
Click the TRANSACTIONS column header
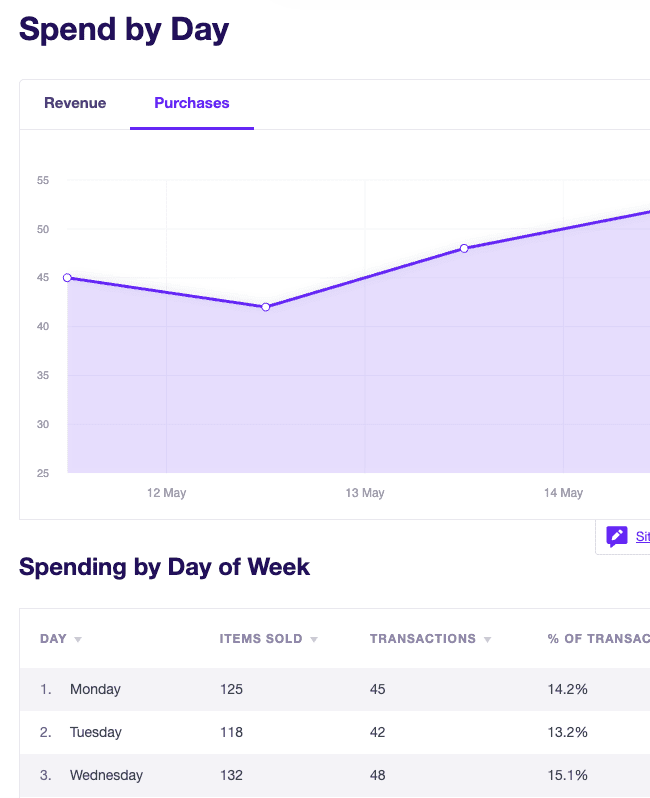tap(422, 639)
